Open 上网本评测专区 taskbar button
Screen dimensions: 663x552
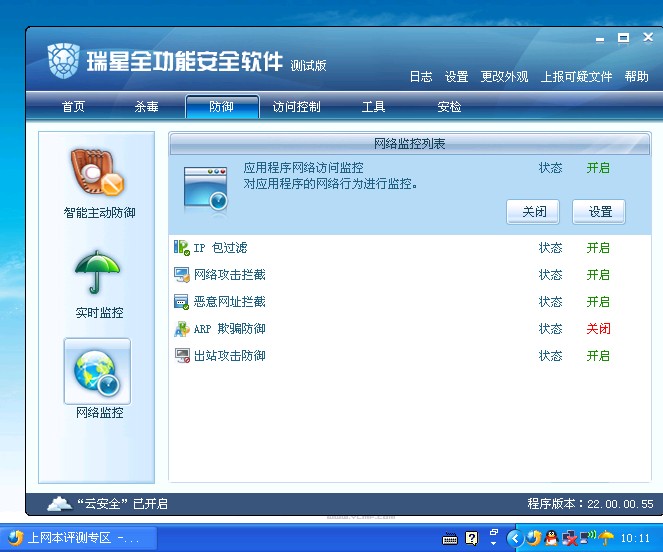coord(79,538)
